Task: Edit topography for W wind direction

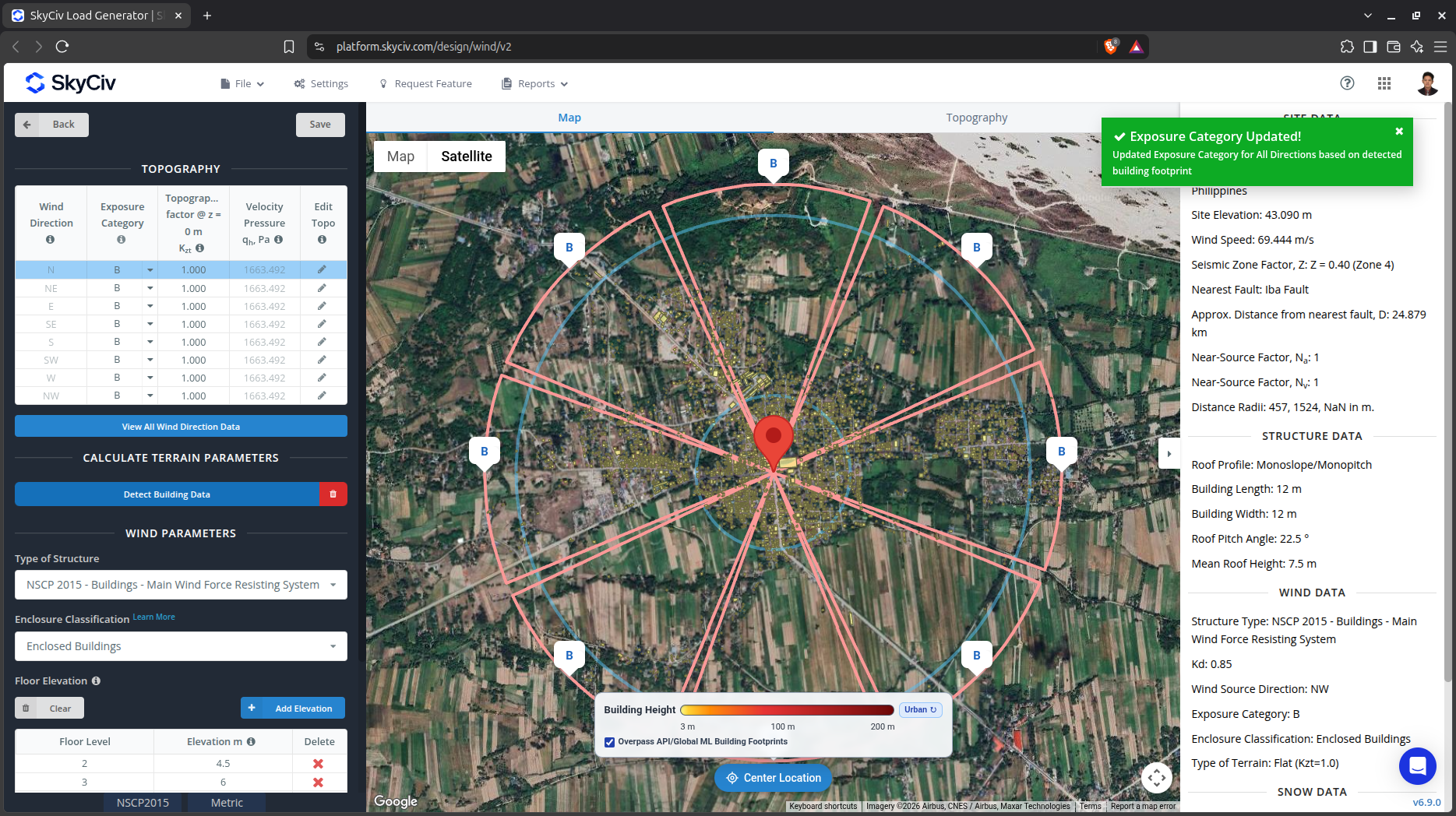Action: click(x=322, y=378)
